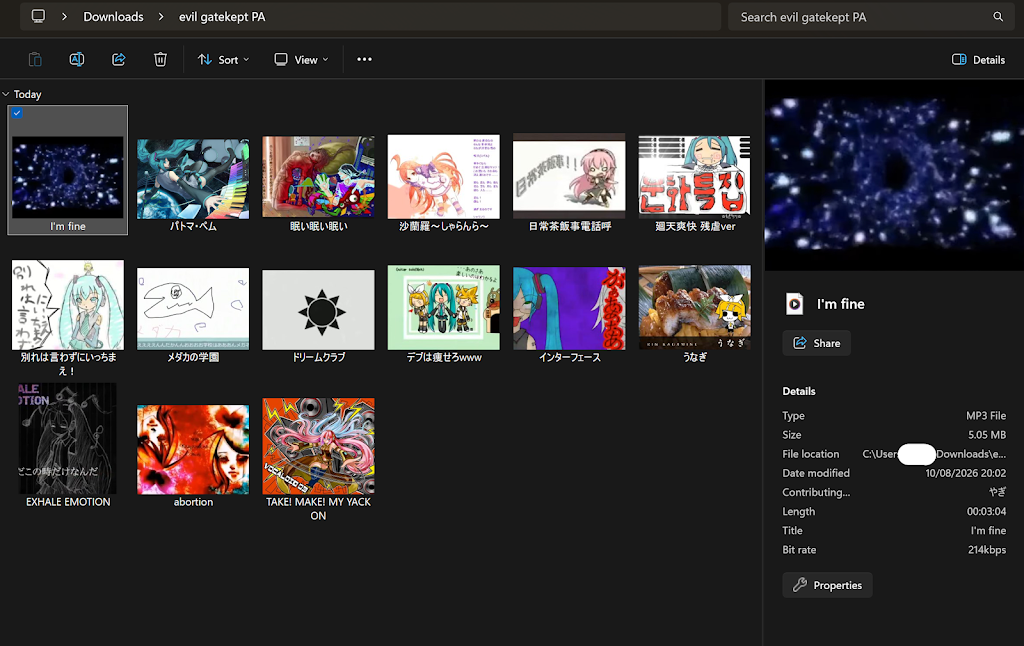The image size is (1024, 646).
Task: Select the 眠い眠い眠い file
Action: coord(319,184)
